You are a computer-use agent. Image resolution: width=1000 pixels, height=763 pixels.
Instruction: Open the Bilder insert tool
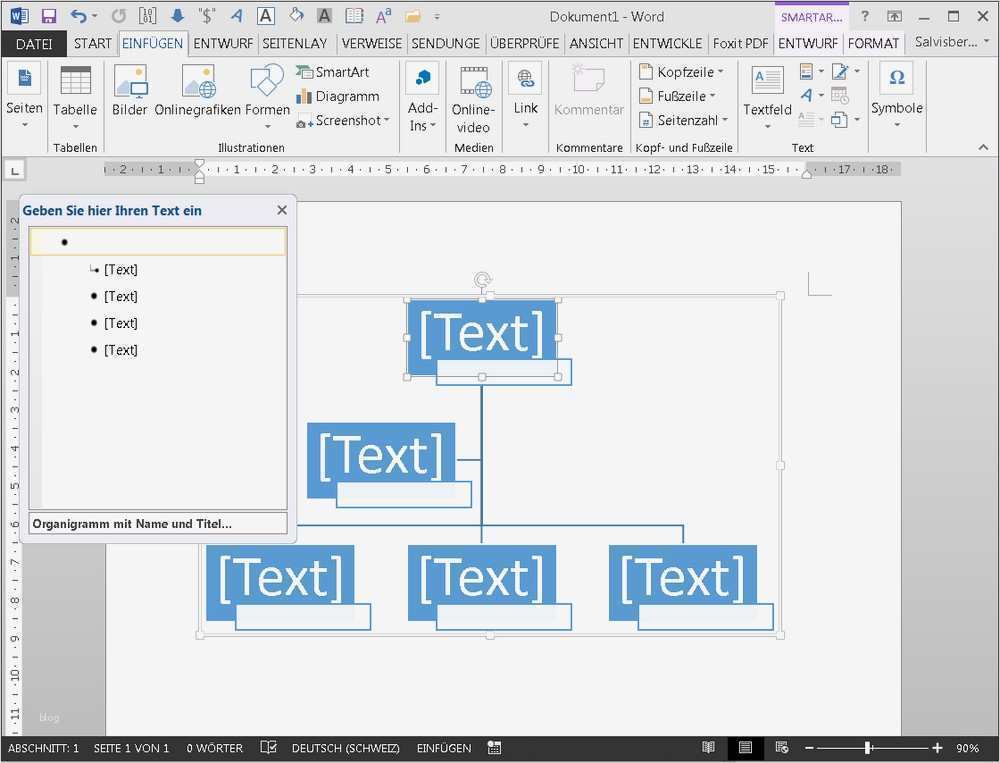coord(130,80)
